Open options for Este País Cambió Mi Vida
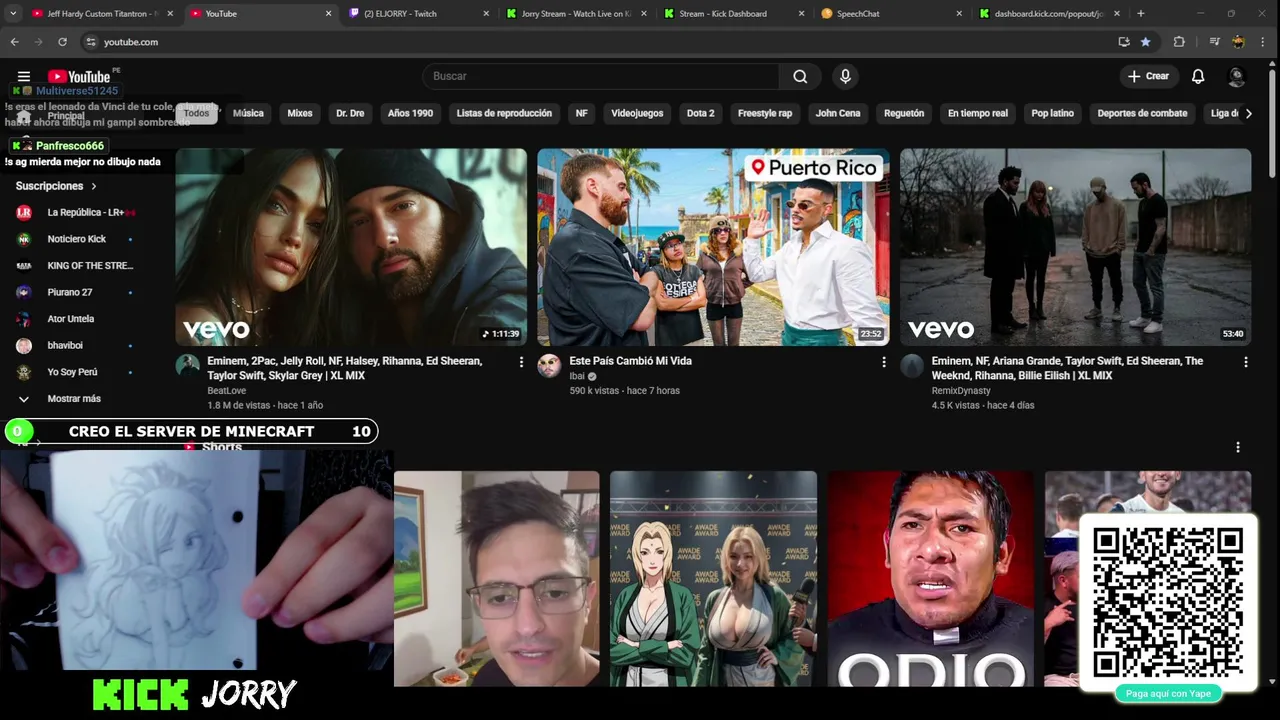 [x=883, y=362]
